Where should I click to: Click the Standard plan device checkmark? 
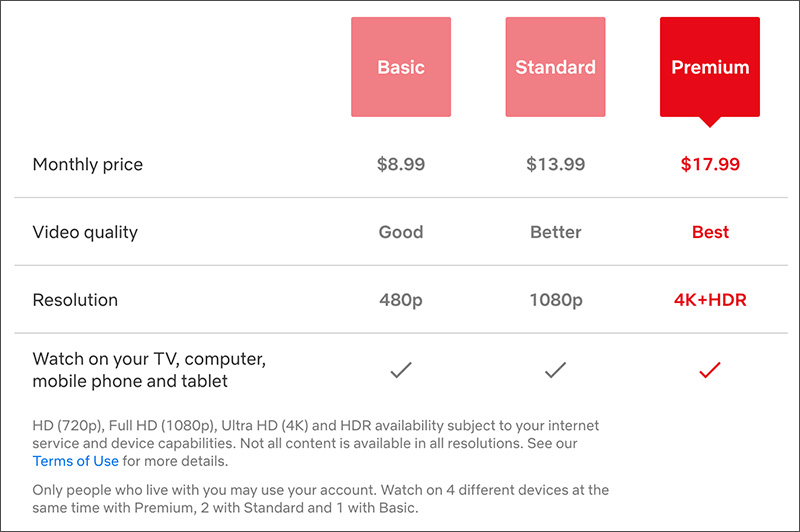[556, 370]
